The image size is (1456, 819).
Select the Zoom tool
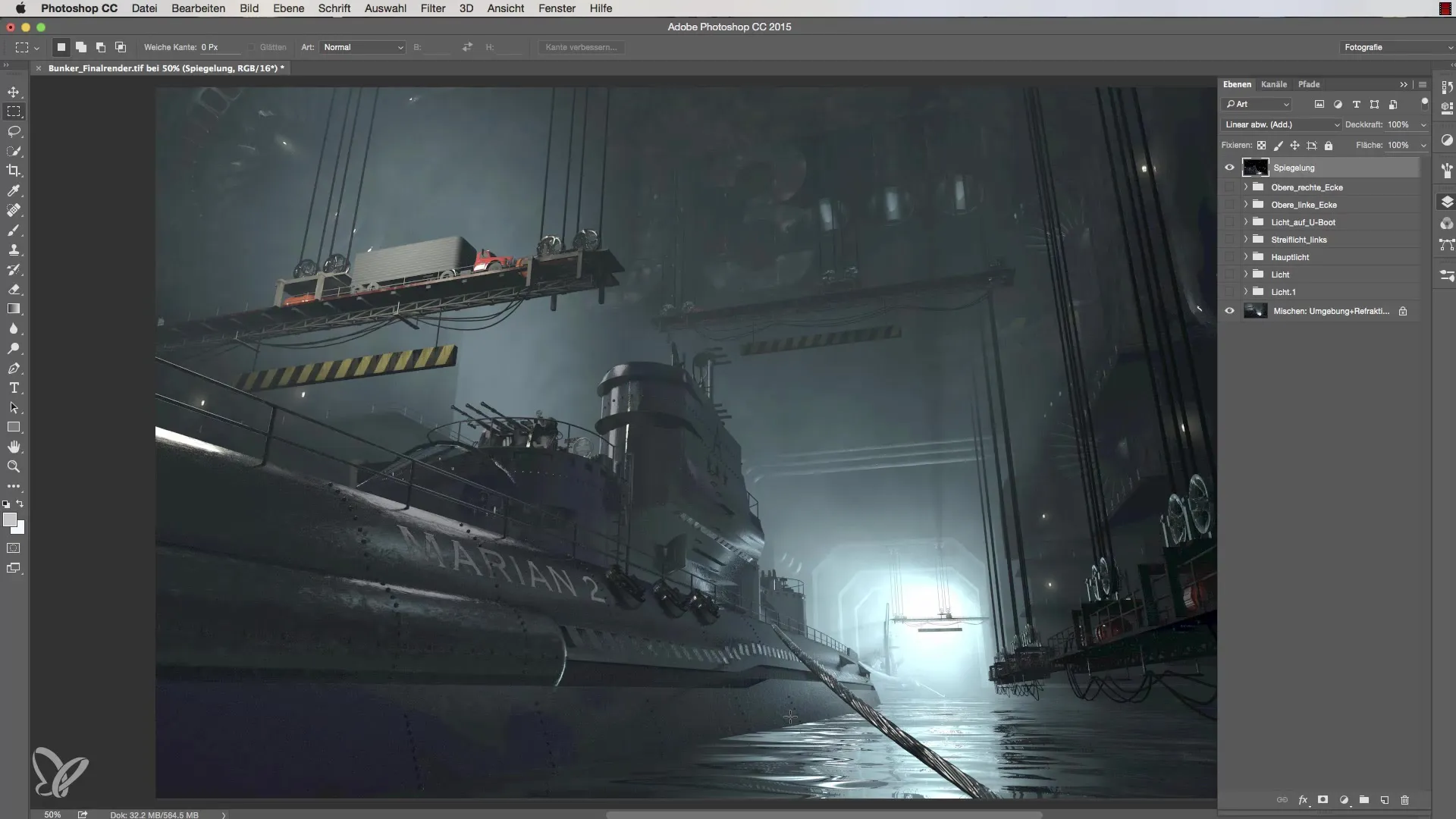[x=14, y=466]
